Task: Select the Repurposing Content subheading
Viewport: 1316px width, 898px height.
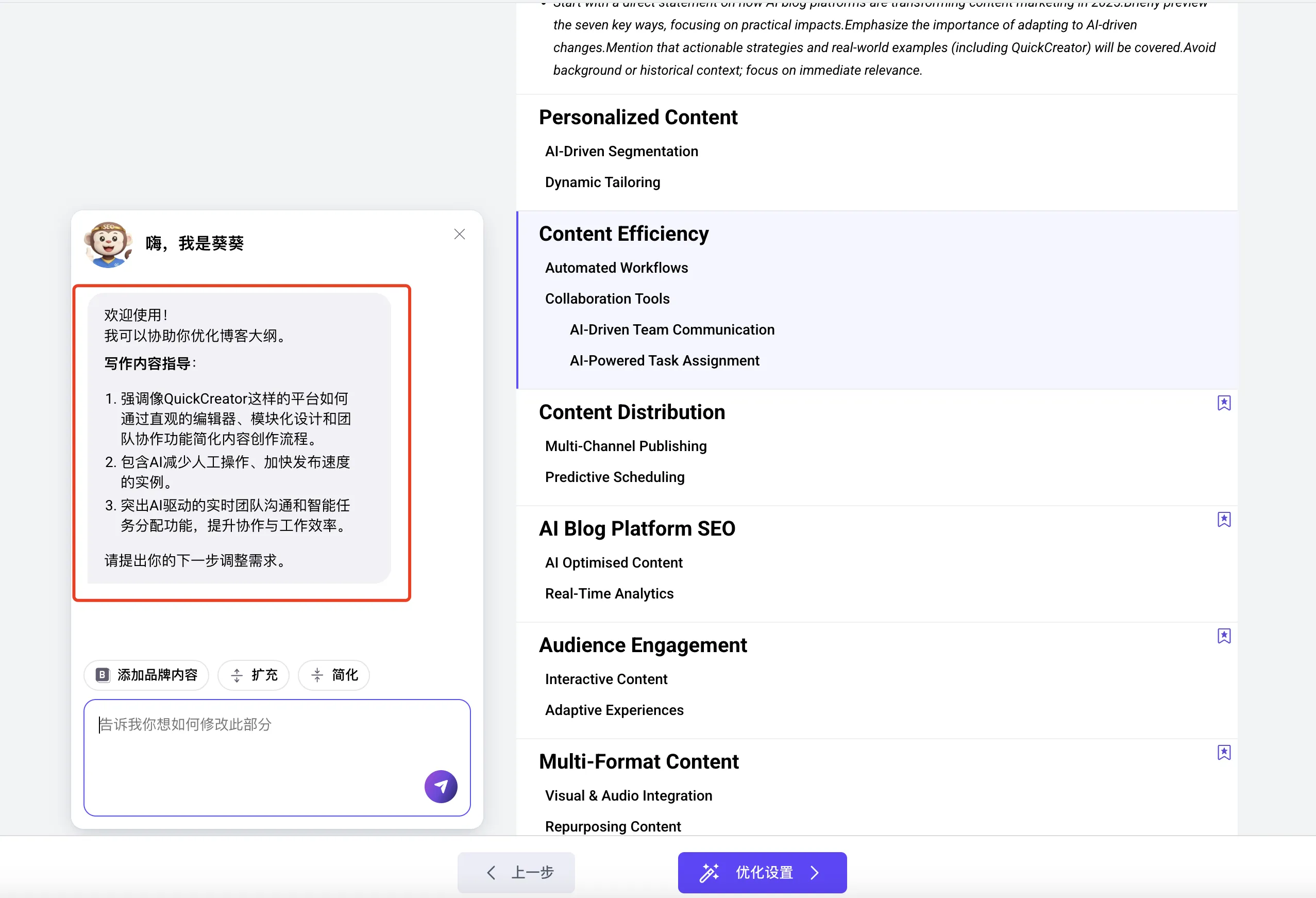Action: pos(613,827)
